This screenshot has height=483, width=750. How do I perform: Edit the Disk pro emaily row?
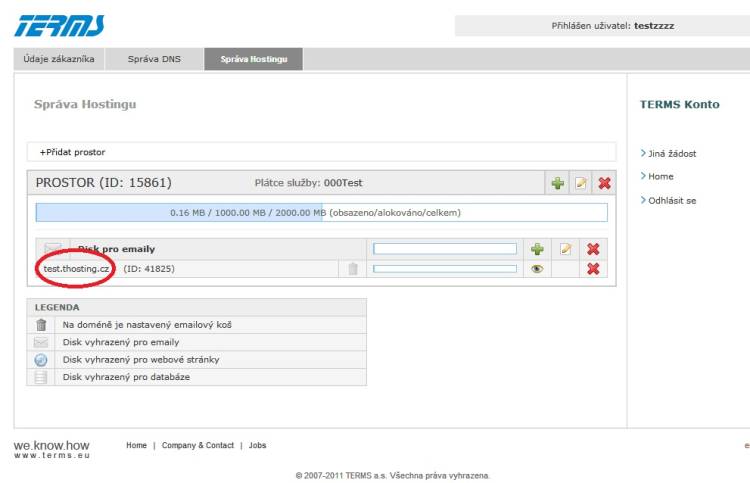click(x=565, y=249)
